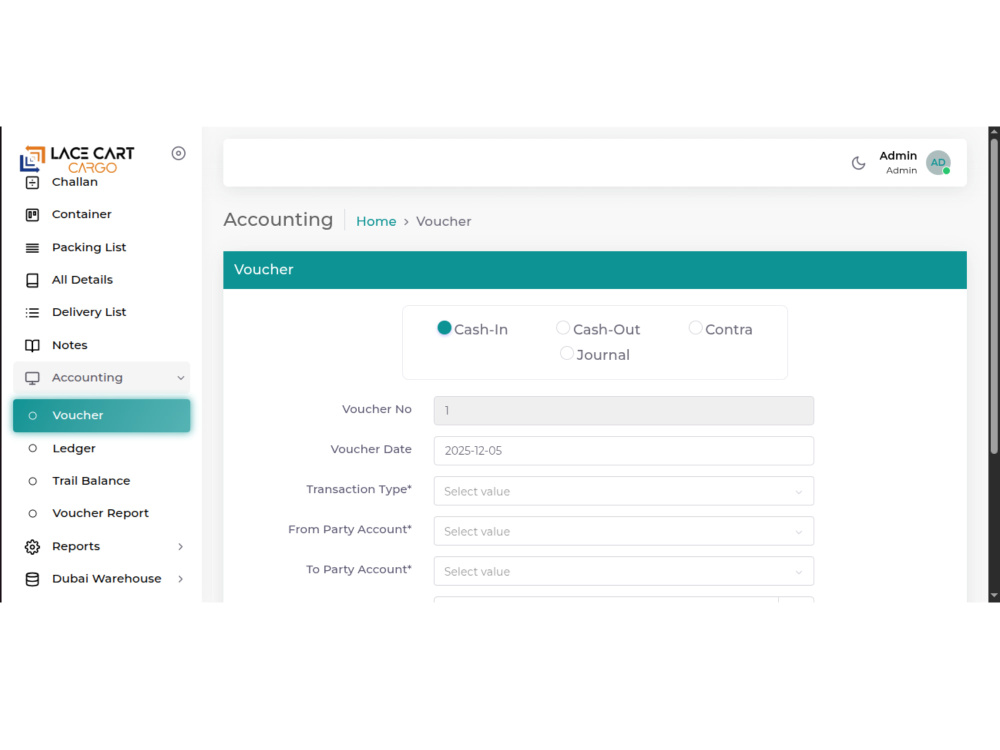Expand the Reports submenu arrow
1000x750 pixels.
click(x=181, y=547)
